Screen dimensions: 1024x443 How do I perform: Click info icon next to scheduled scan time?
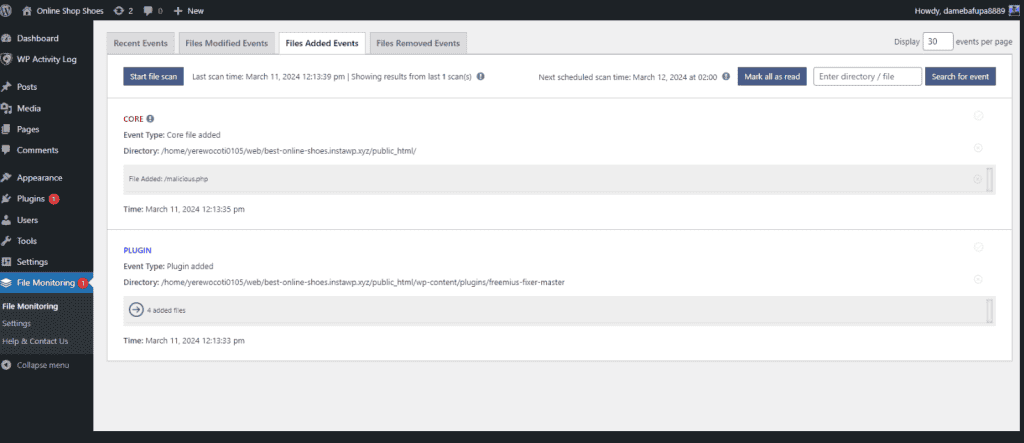point(725,76)
